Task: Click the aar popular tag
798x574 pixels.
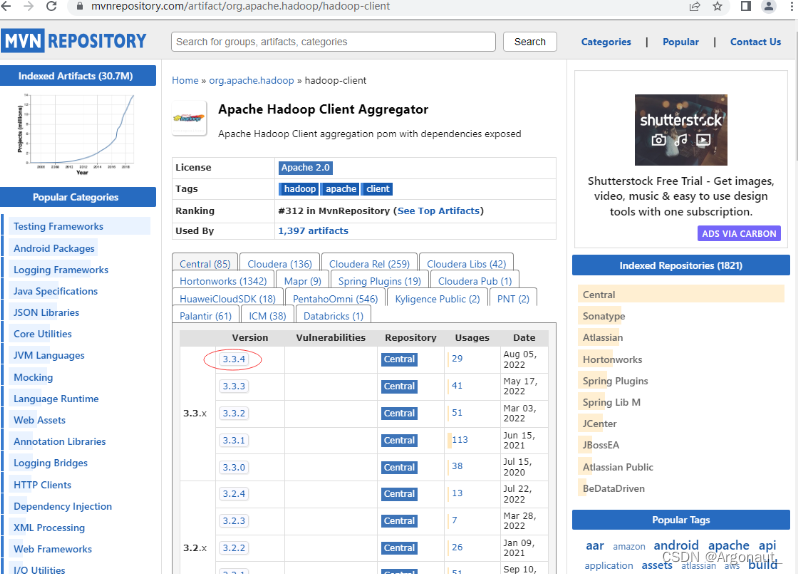Action: point(594,546)
